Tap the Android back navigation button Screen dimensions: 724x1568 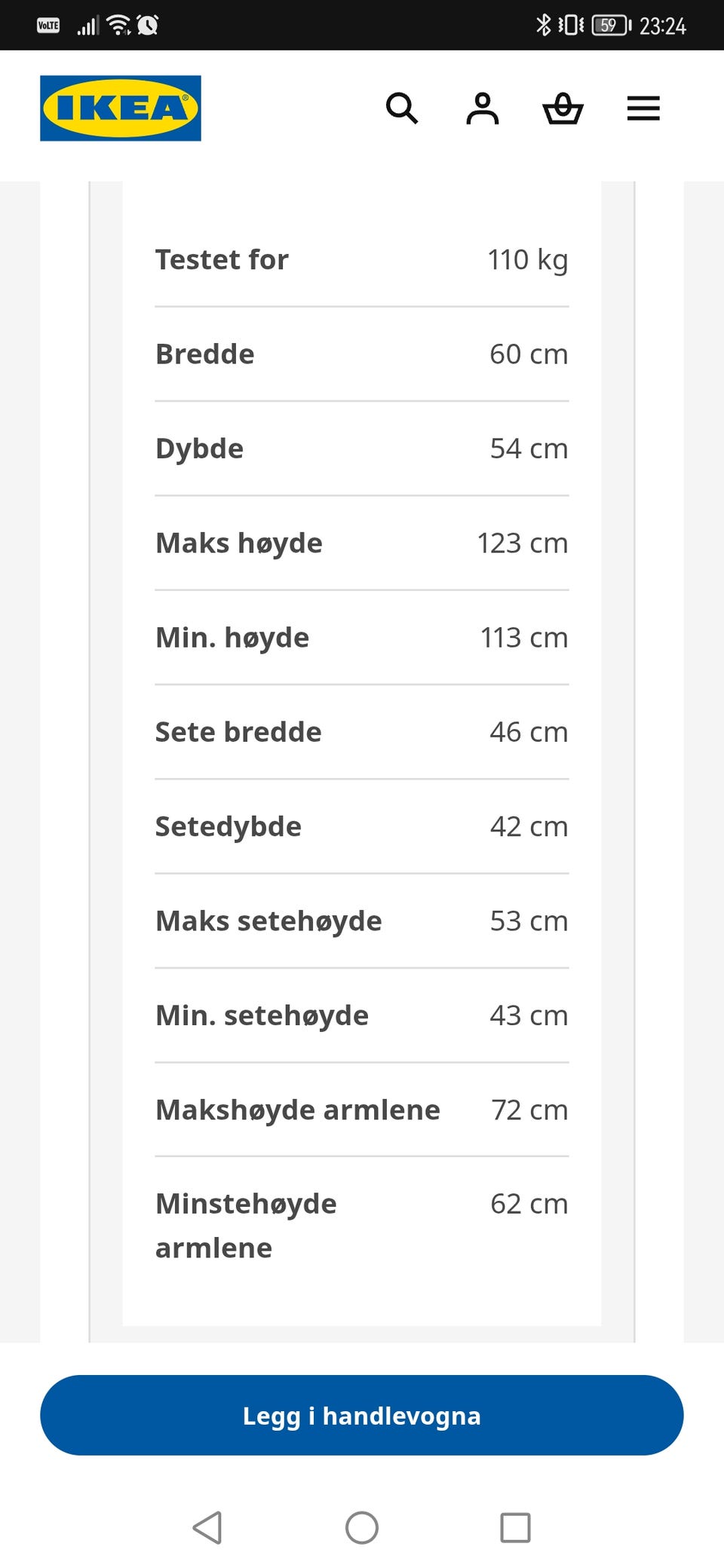coord(207,1527)
